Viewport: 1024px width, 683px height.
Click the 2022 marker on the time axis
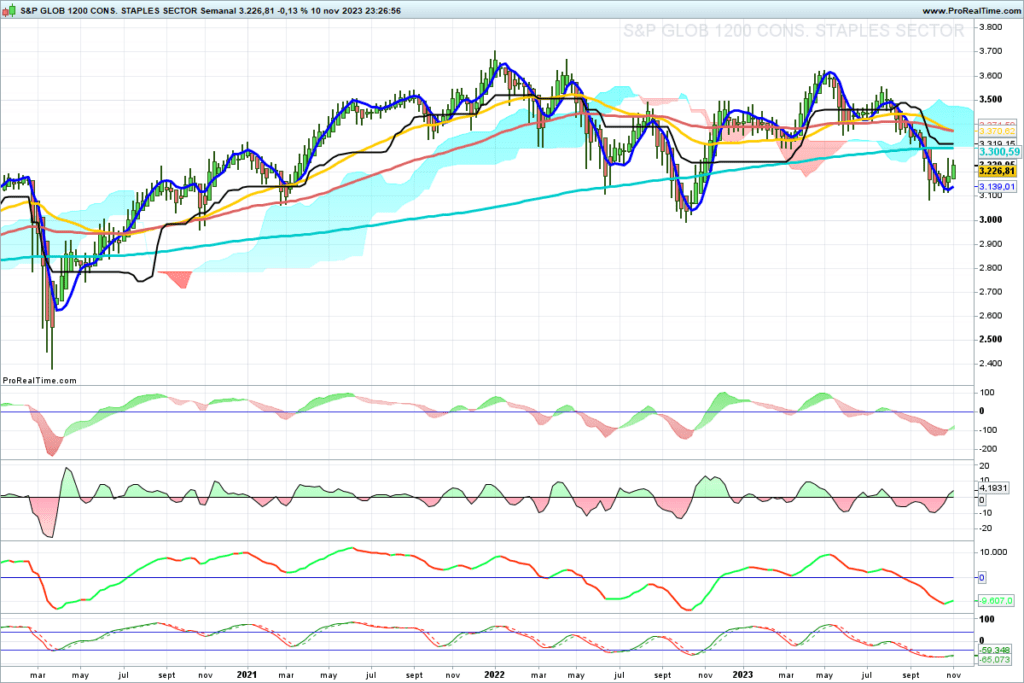[x=493, y=675]
